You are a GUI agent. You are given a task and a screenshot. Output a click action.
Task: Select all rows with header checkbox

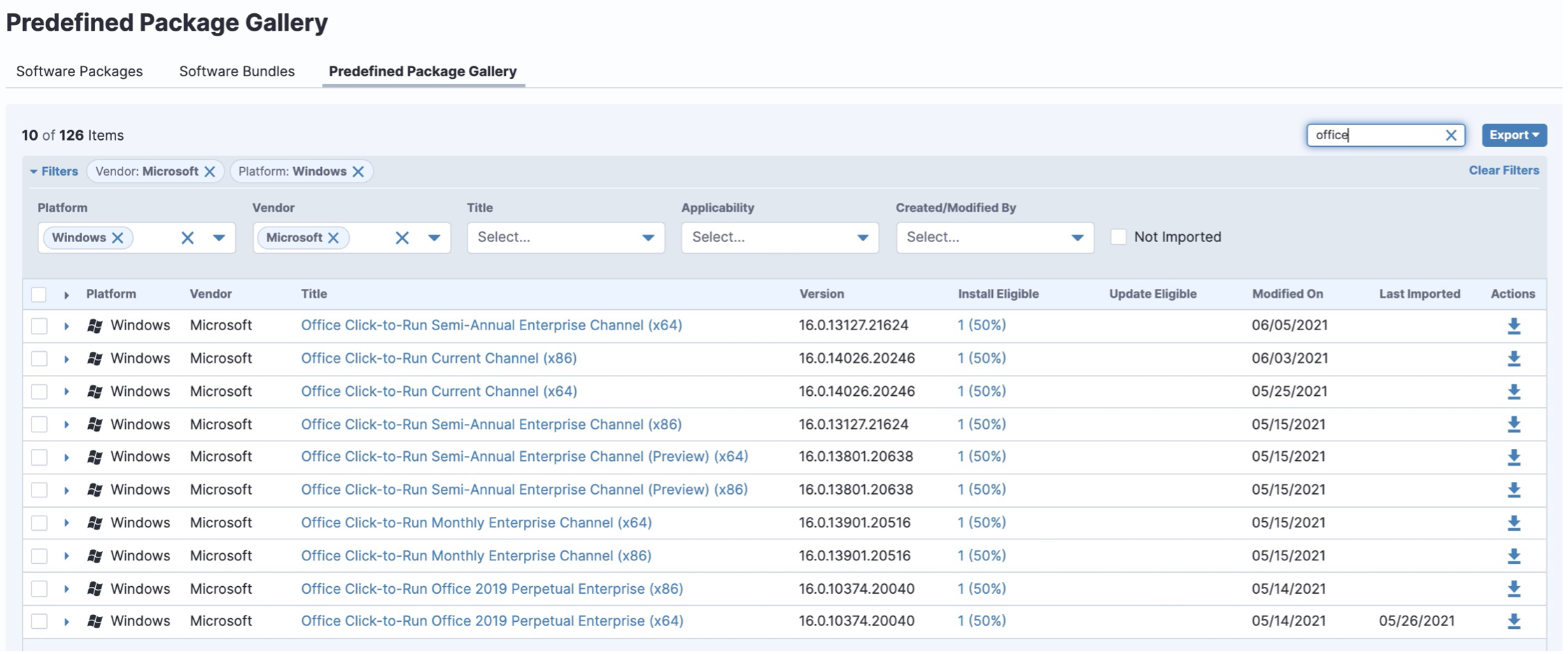[39, 294]
